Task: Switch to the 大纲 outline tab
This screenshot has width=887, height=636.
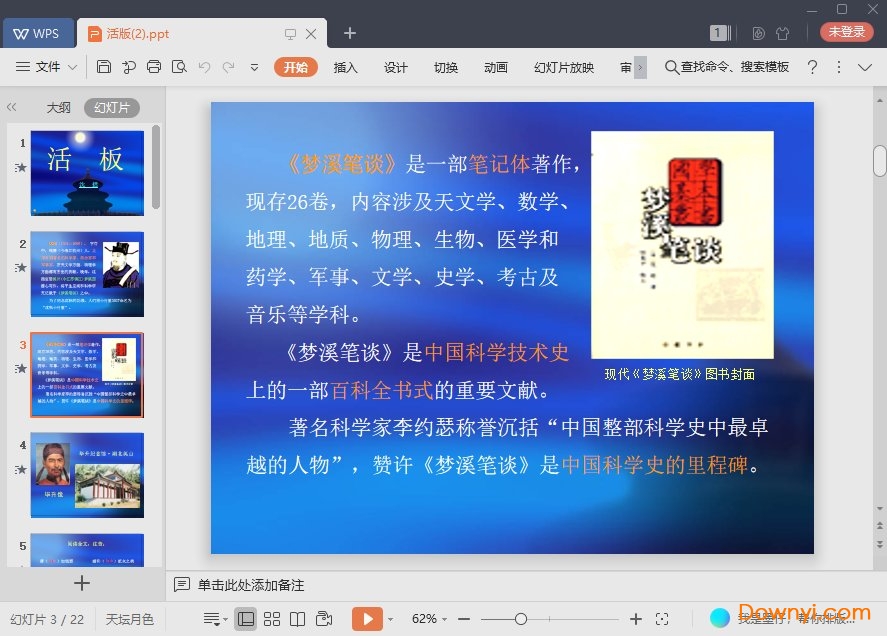Action: point(58,107)
